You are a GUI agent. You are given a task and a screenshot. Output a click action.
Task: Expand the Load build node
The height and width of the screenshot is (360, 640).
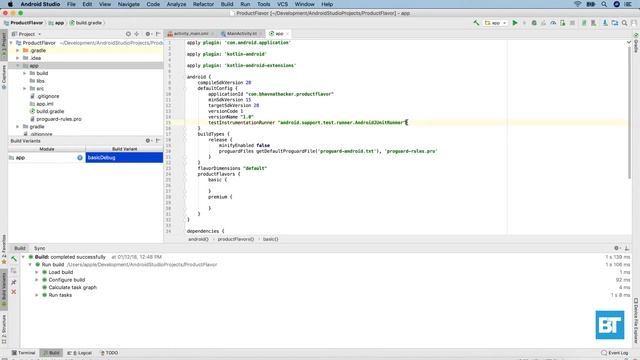tap(37, 272)
